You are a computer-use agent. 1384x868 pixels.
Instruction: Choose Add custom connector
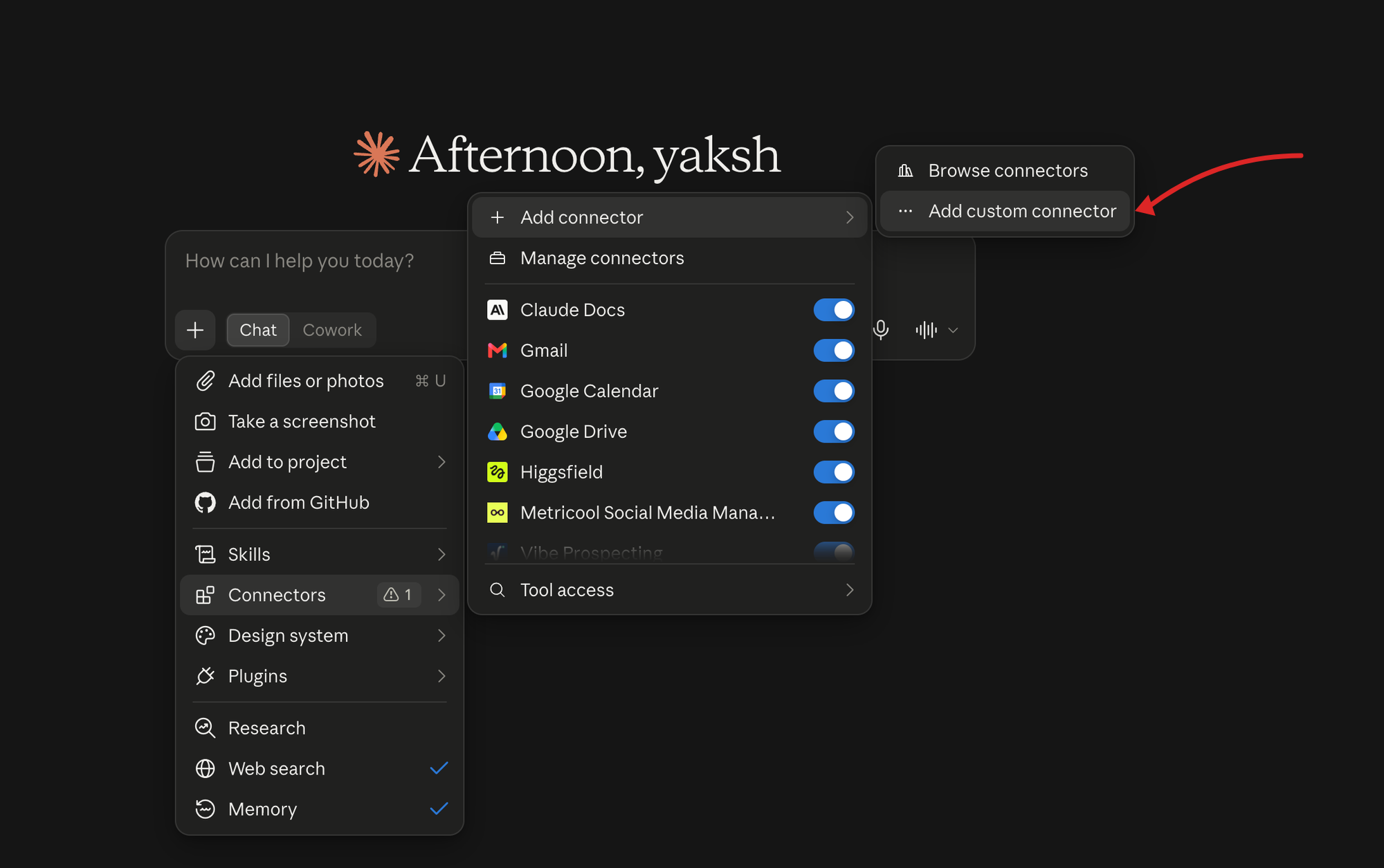pyautogui.click(x=1005, y=211)
